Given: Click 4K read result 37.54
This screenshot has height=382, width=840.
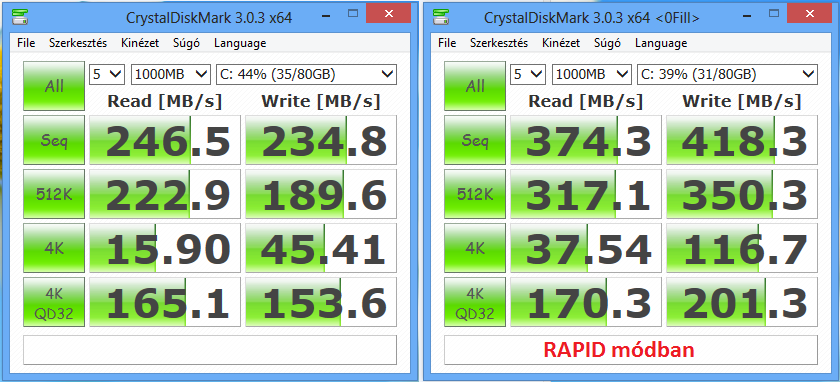Looking at the screenshot, I should coord(586,248).
